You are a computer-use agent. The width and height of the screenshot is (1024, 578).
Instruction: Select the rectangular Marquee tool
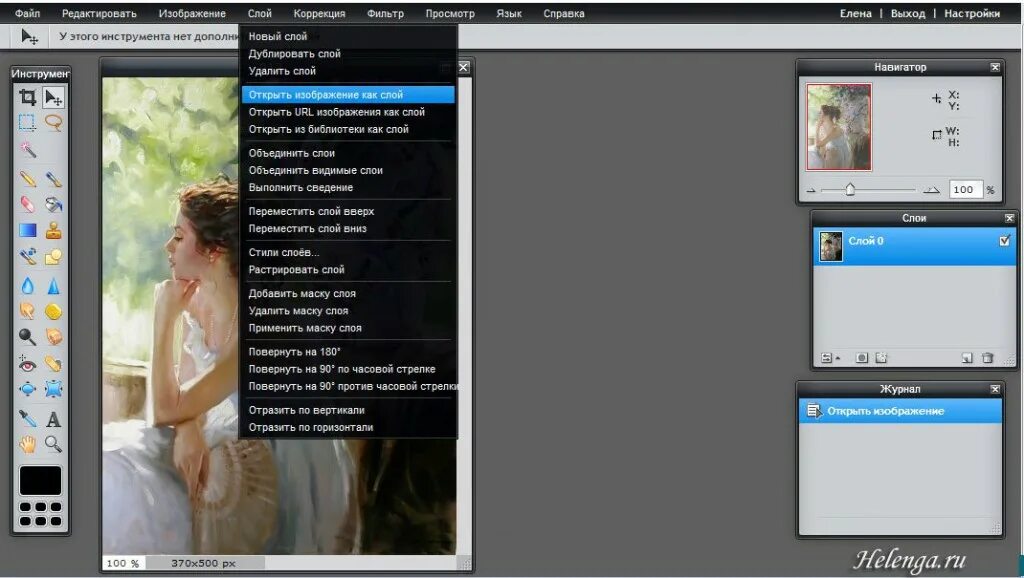27,123
